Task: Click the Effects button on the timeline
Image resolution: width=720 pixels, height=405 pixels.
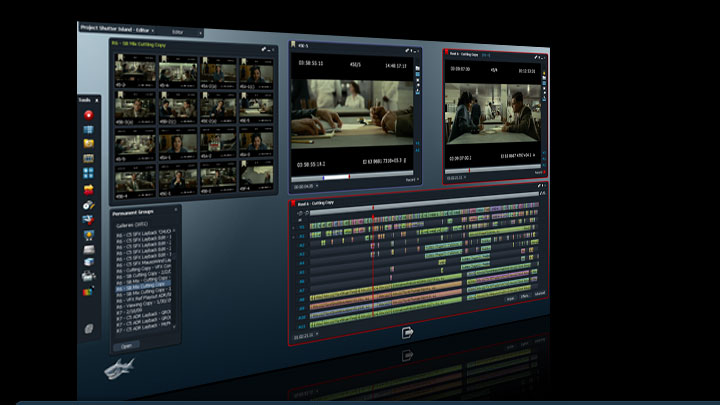Action: point(525,296)
